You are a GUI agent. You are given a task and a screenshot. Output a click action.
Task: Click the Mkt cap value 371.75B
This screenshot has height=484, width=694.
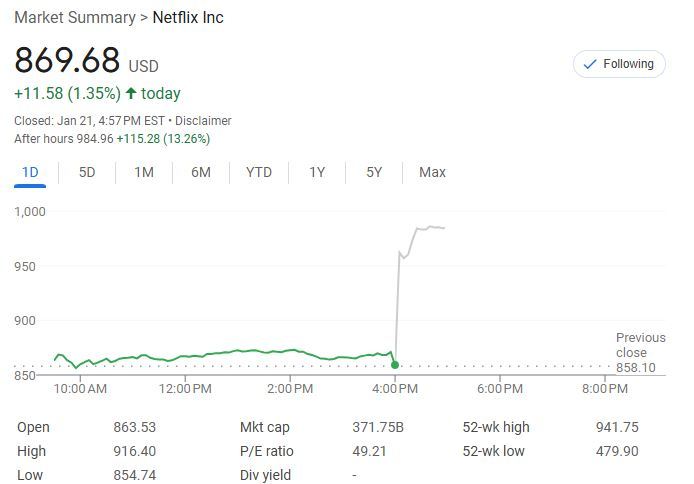click(378, 427)
